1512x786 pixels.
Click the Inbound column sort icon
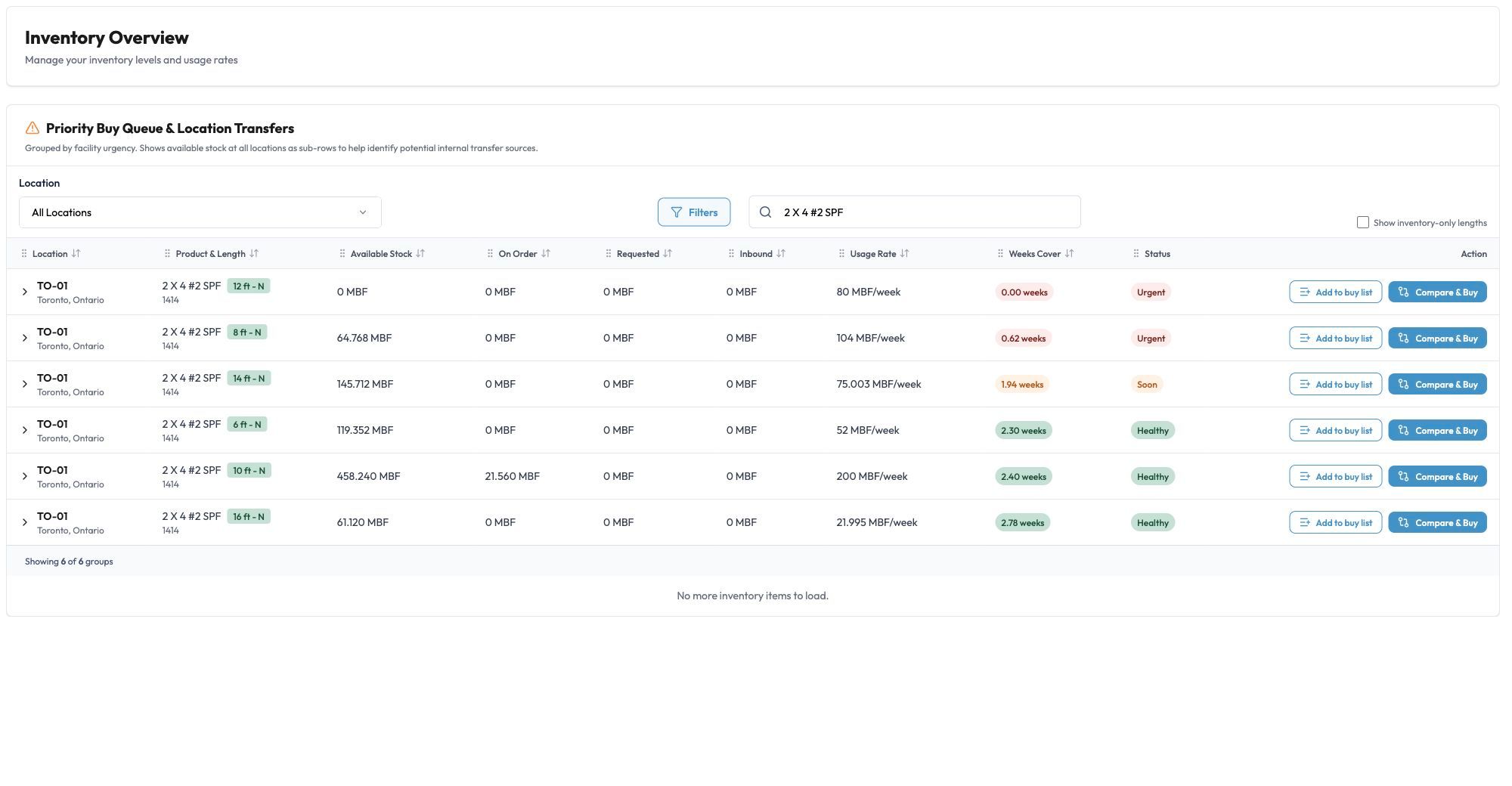click(x=781, y=254)
